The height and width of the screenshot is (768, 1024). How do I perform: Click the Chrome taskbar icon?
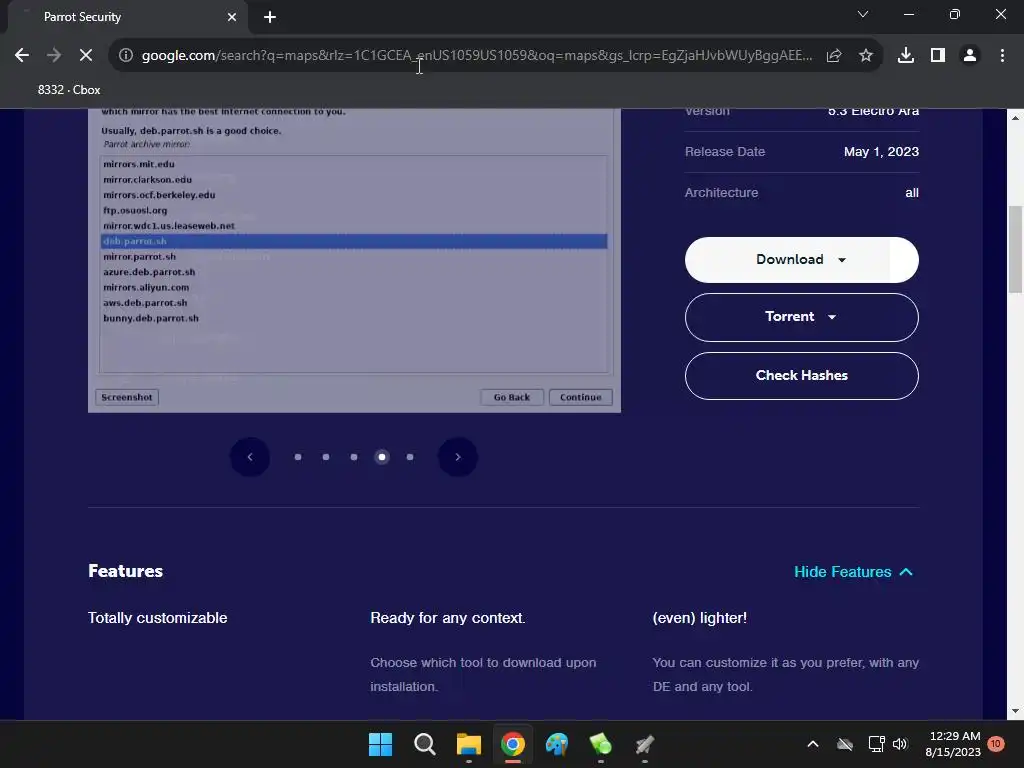point(513,744)
